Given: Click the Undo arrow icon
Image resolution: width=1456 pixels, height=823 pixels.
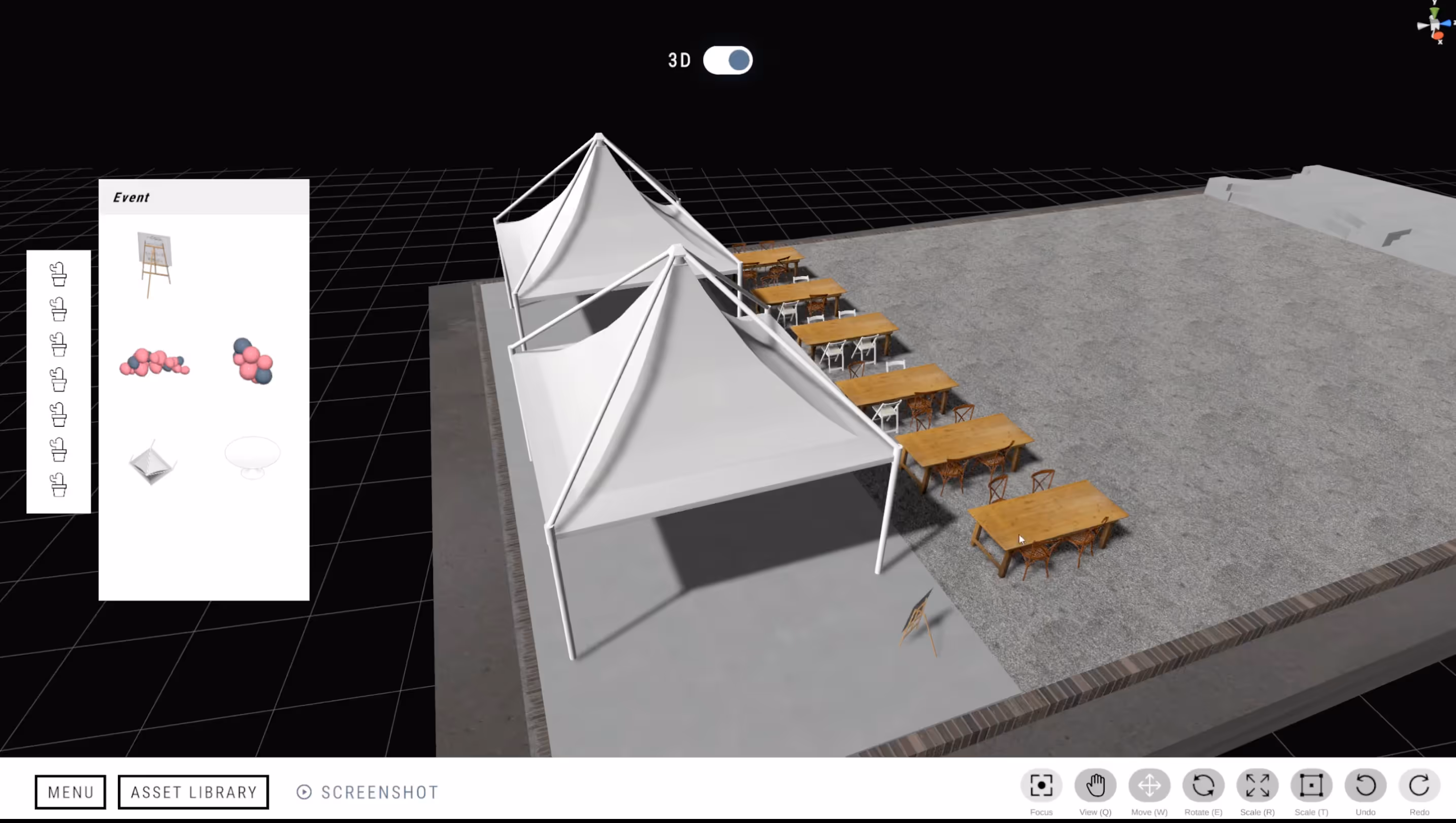Looking at the screenshot, I should click(1366, 785).
